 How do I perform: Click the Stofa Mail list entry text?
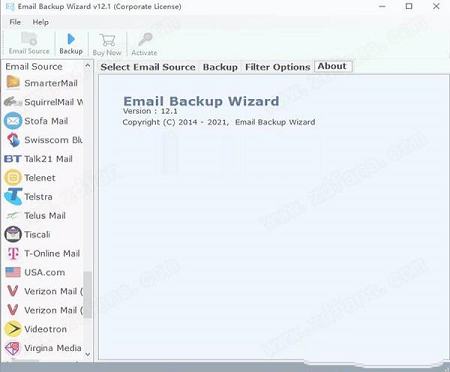coord(46,121)
